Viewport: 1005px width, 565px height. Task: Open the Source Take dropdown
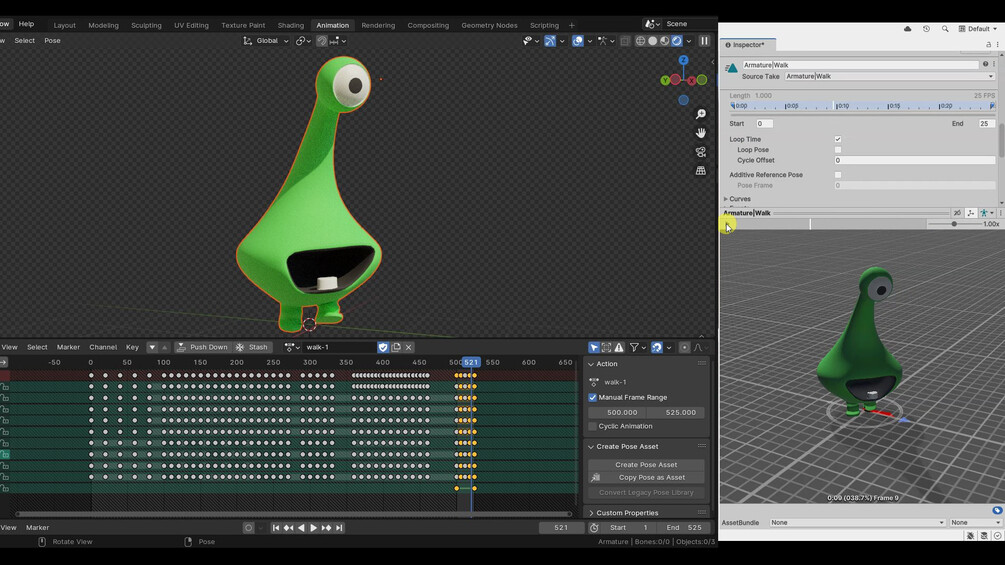[x=890, y=76]
